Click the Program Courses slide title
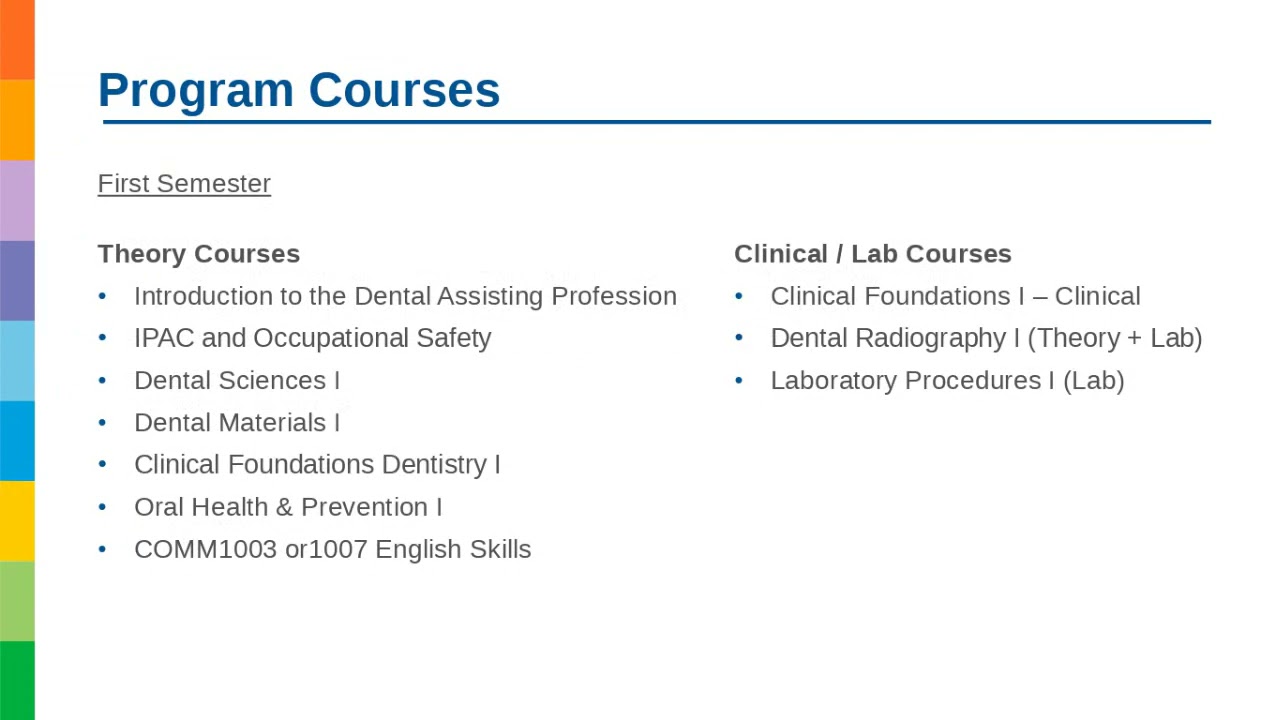This screenshot has width=1280, height=720. (x=299, y=90)
